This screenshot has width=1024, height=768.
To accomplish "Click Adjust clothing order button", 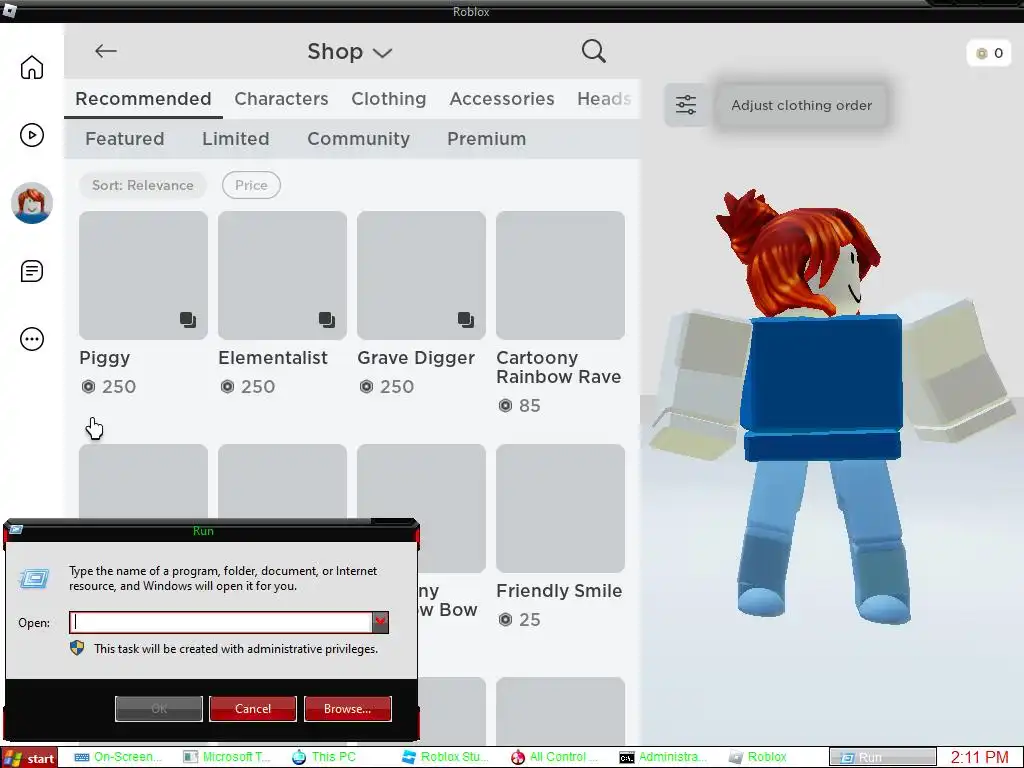I will [801, 105].
